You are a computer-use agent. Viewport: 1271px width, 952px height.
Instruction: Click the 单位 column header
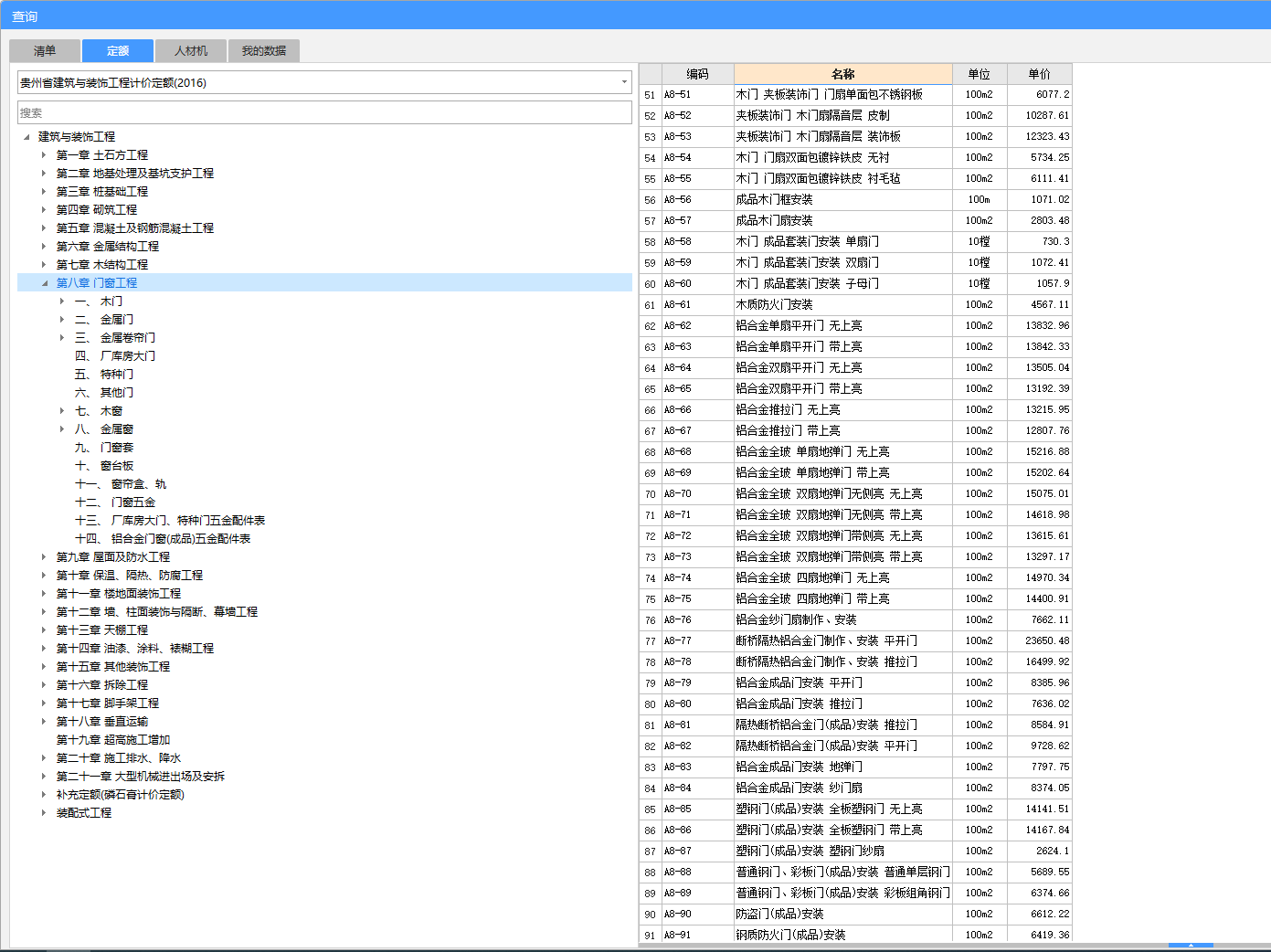coord(980,74)
